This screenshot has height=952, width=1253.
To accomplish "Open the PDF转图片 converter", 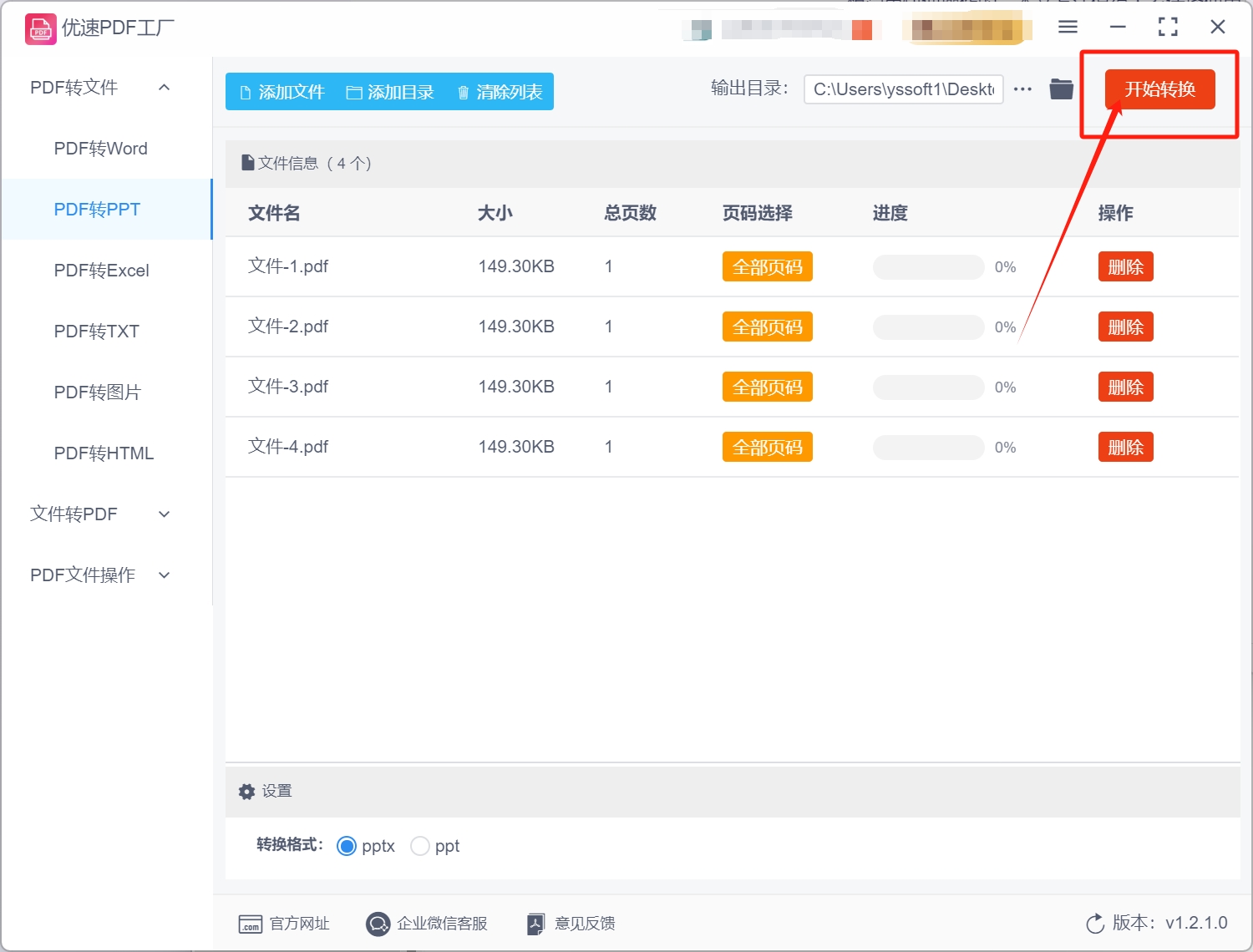I will tap(107, 392).
